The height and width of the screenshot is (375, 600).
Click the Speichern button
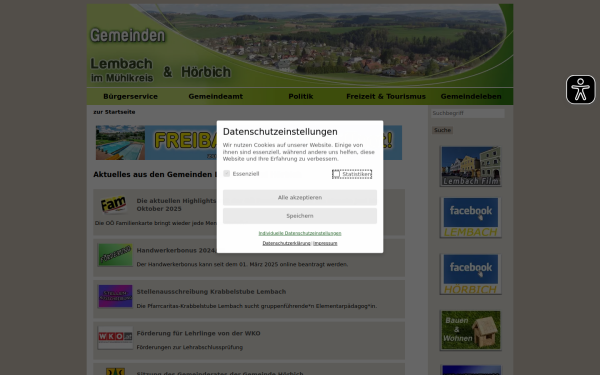(300, 216)
